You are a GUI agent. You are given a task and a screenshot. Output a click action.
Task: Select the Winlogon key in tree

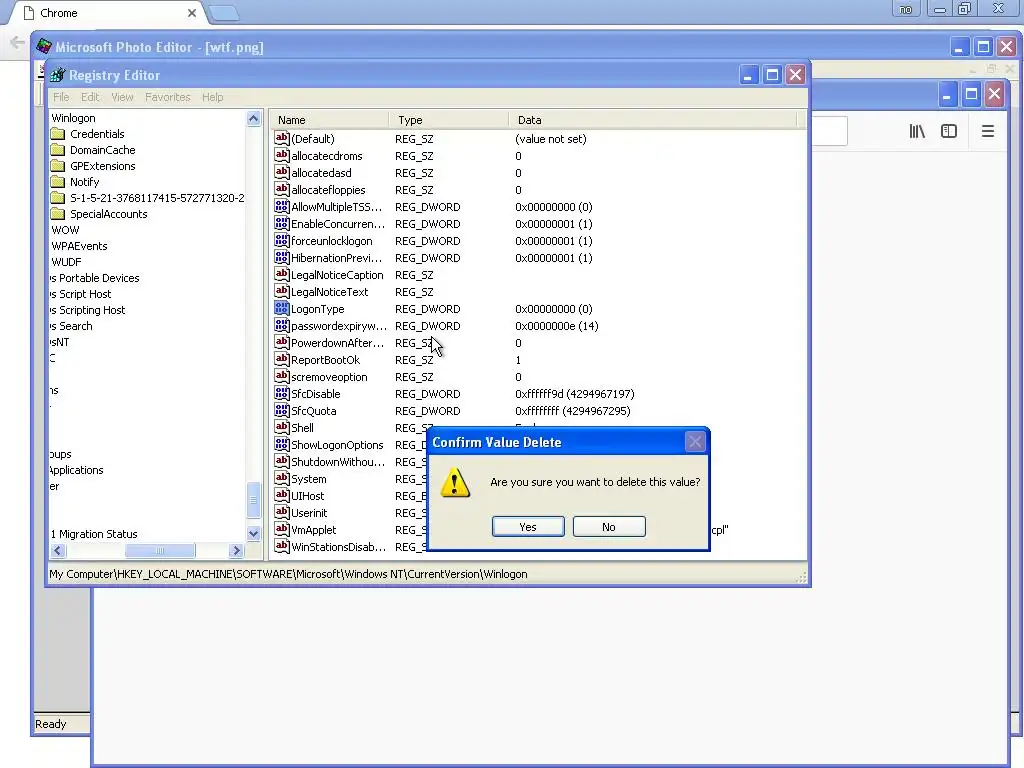coord(73,118)
